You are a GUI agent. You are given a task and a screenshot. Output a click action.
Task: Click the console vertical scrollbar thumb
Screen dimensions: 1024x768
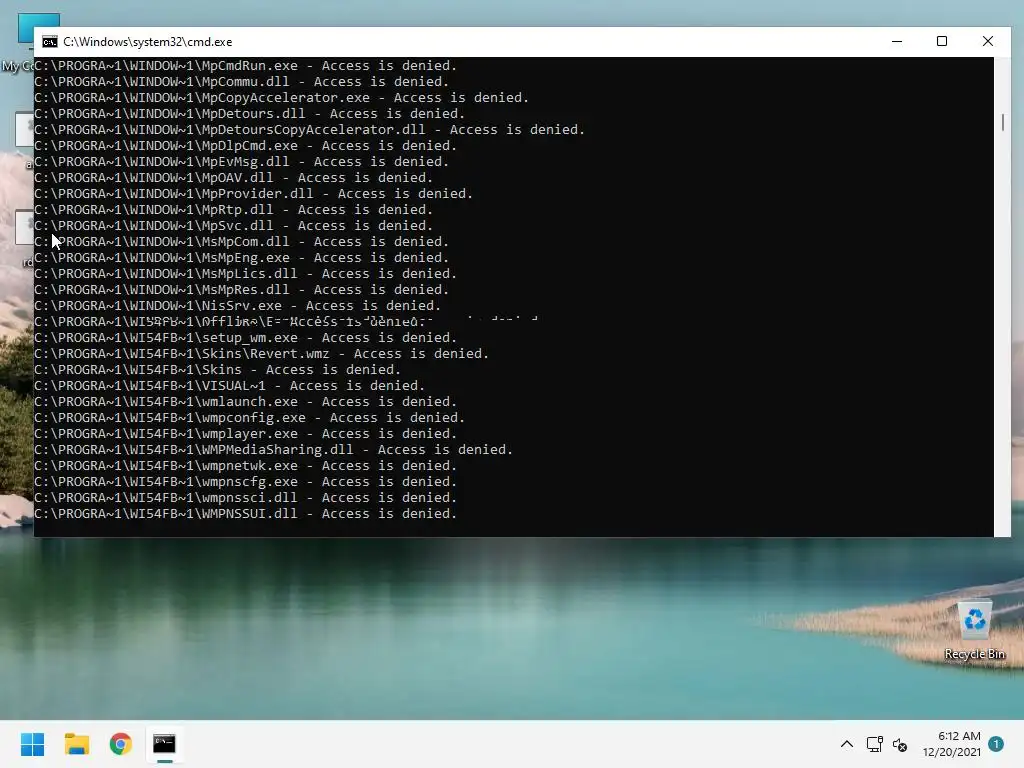click(1002, 122)
